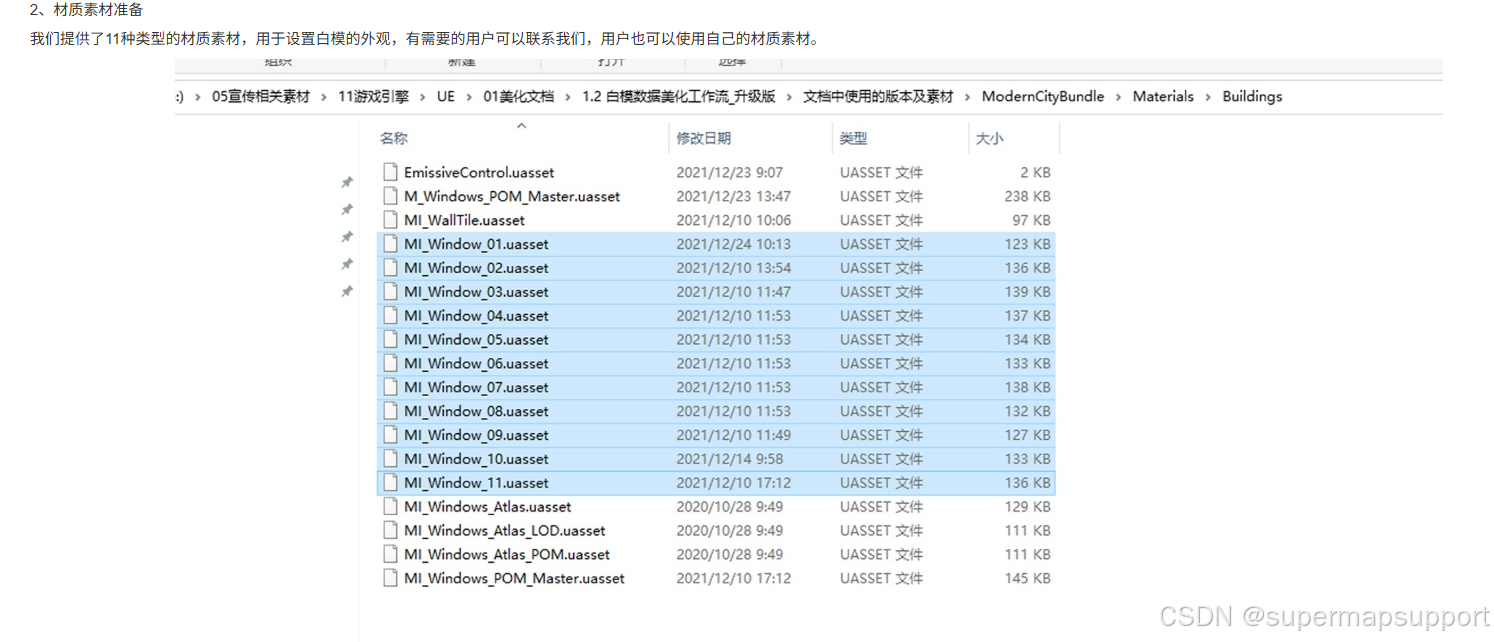Click the MI_Windows_Atlas_LOD.uasset file icon

391,531
